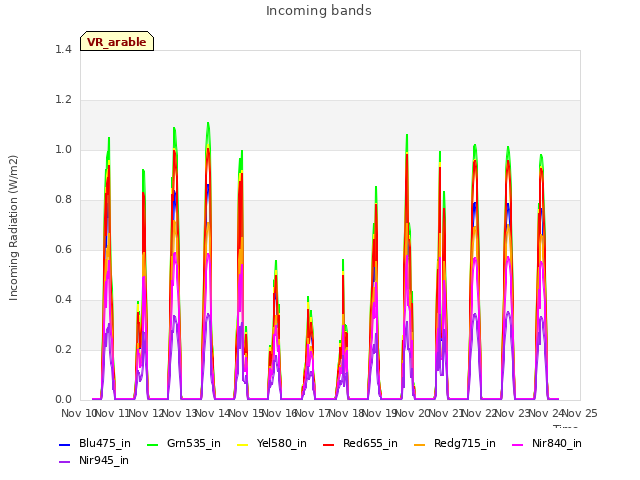Click the 0.0 y-axis tick label
This screenshot has height=480, width=640.
[x=63, y=400]
